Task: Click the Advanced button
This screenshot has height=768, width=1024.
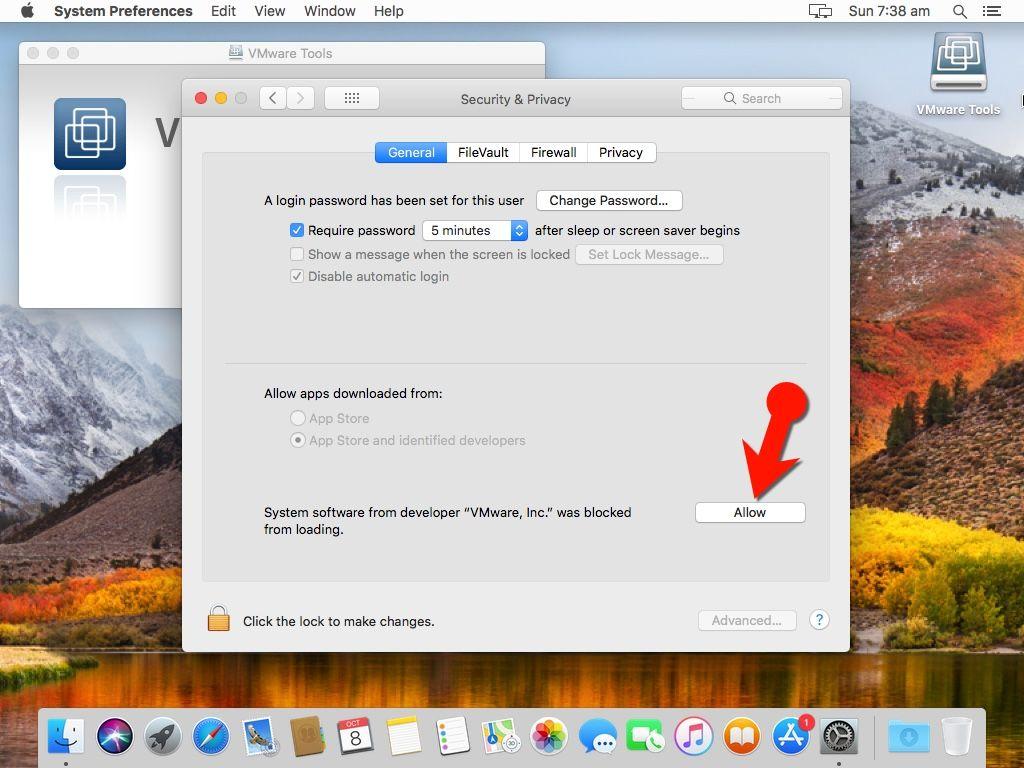Action: [747, 620]
